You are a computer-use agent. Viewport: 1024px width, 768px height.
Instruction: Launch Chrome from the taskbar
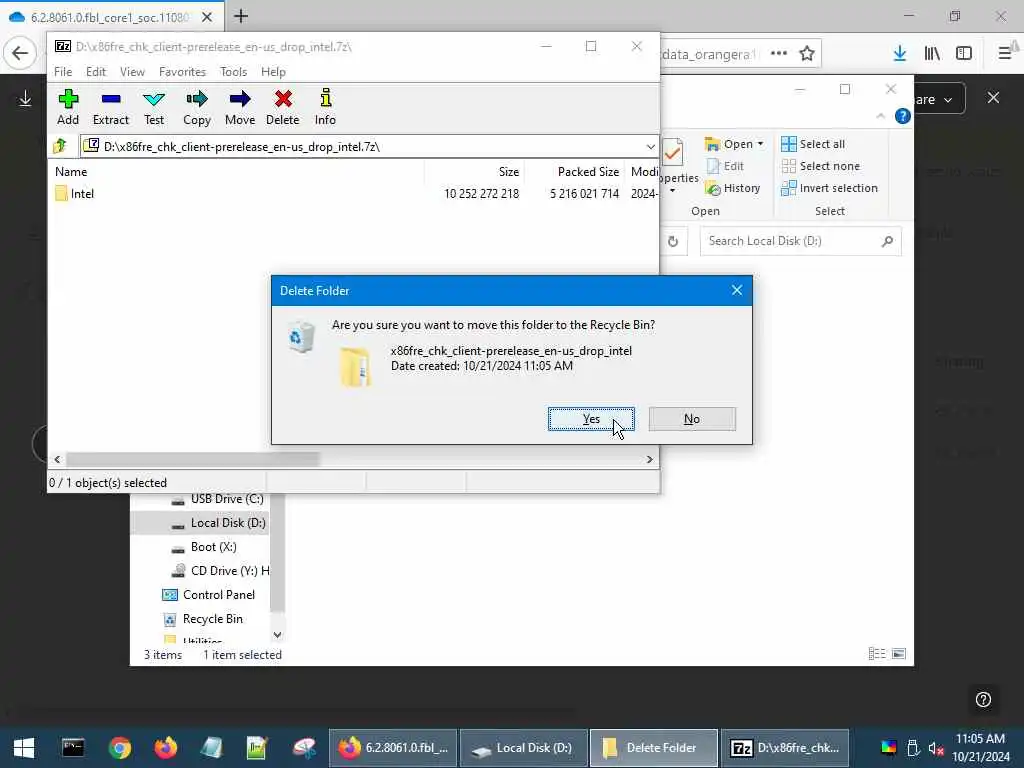click(120, 748)
